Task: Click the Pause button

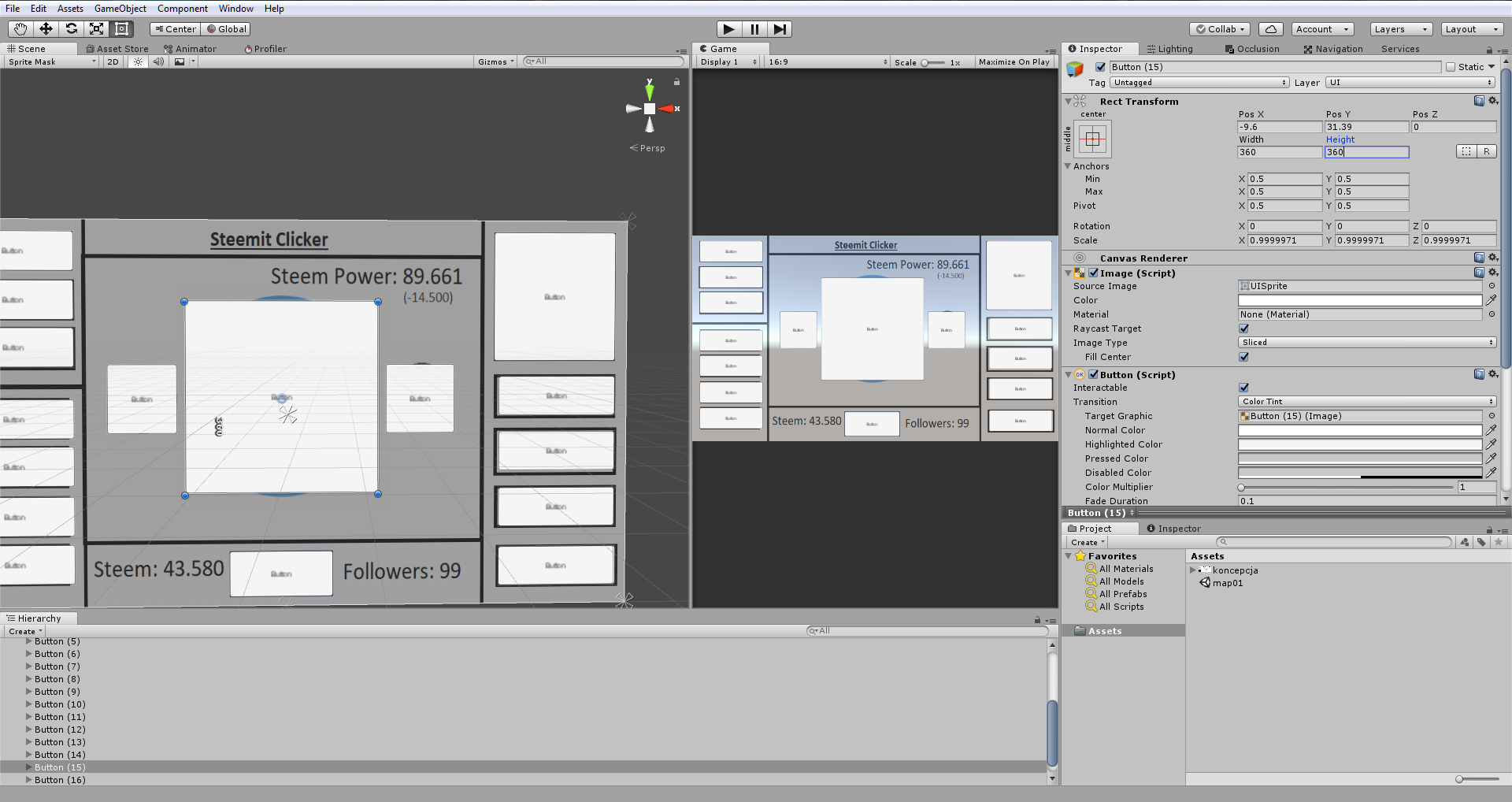Action: click(x=754, y=29)
